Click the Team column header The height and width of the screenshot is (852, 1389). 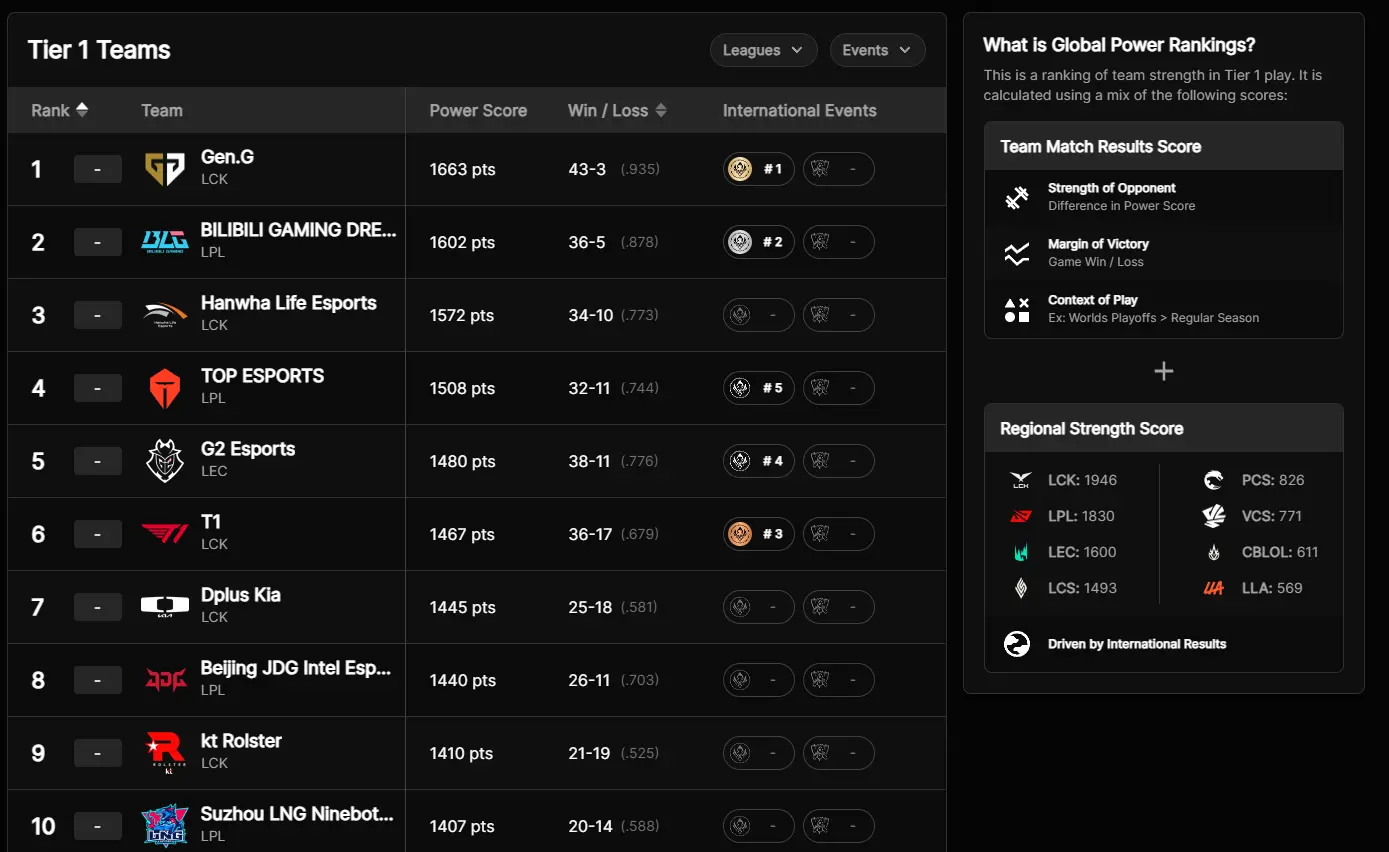point(162,110)
